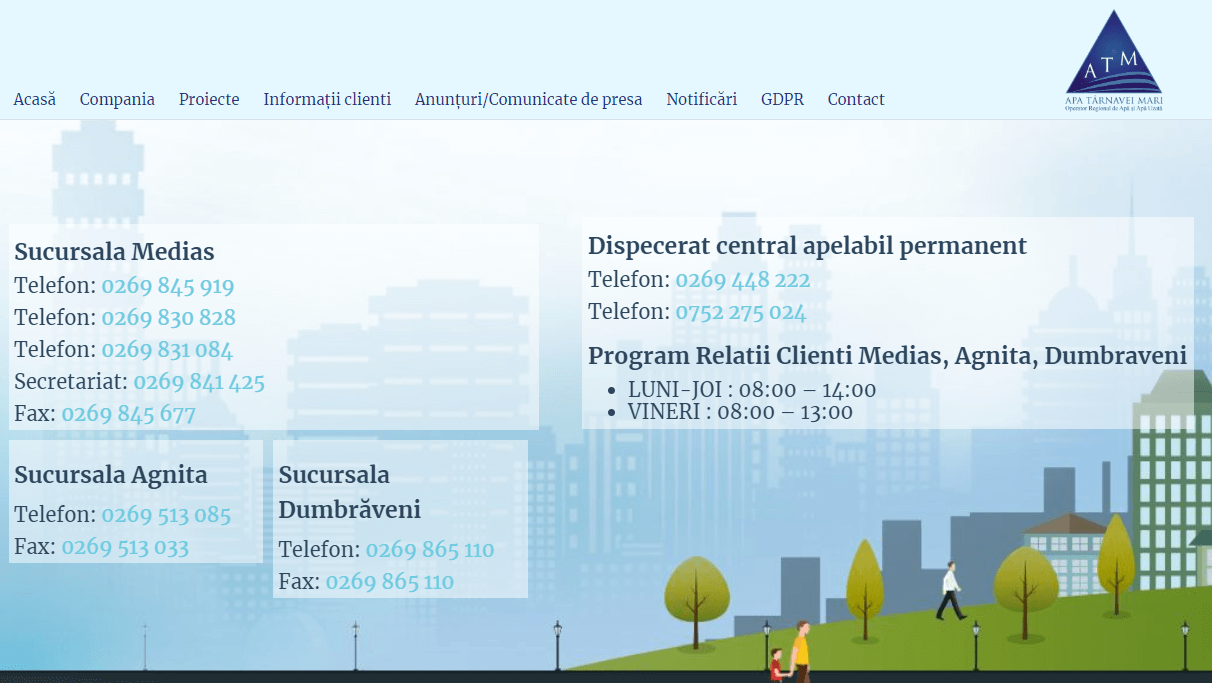Click Secretariat number 0269 841 425
This screenshot has width=1212, height=683.
(199, 382)
